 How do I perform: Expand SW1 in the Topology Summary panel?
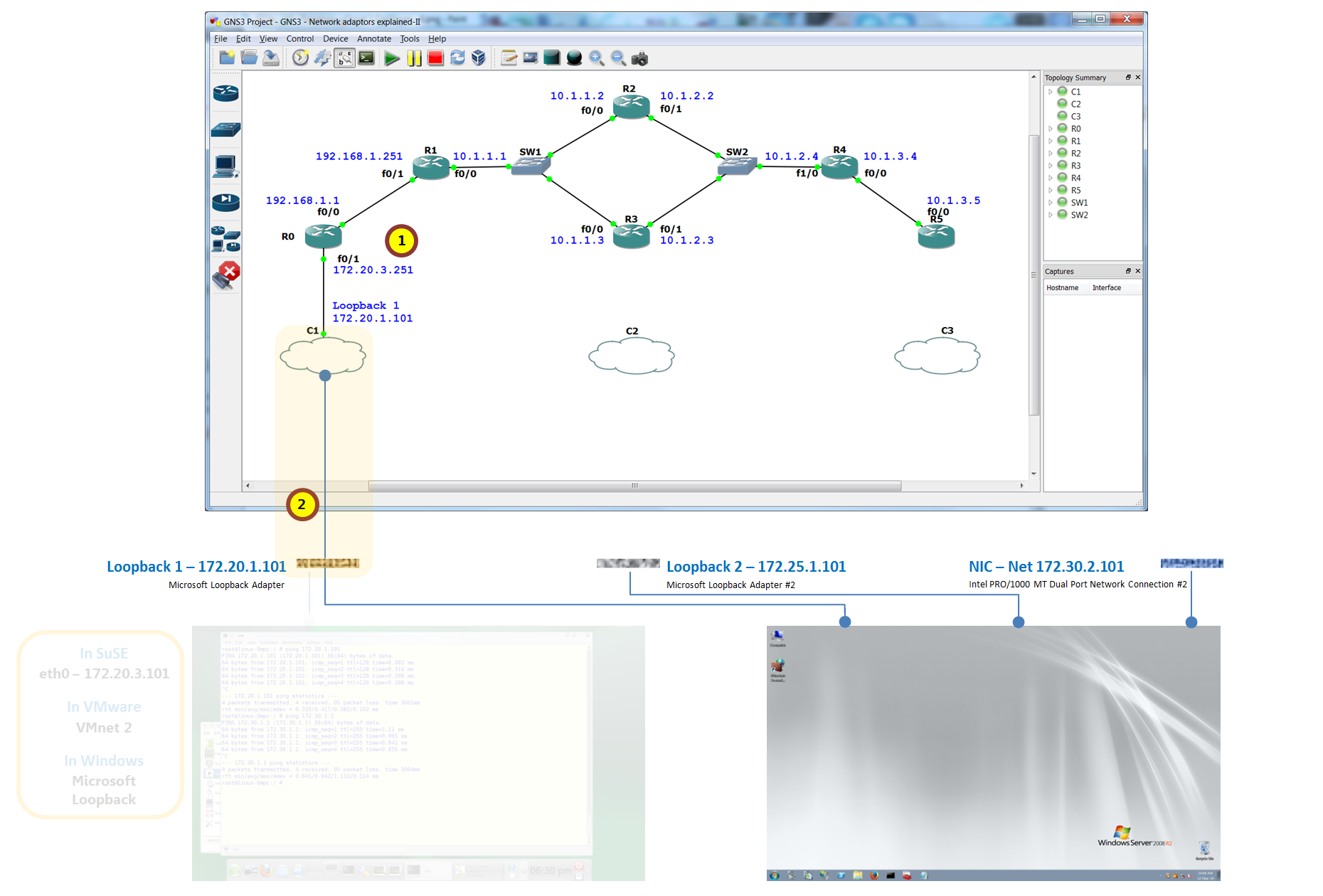click(1051, 202)
